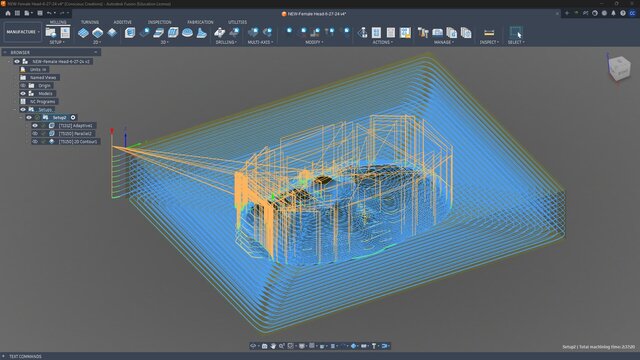
Task: Click the Save icon in the quick toolbar
Action: (x=40, y=13)
